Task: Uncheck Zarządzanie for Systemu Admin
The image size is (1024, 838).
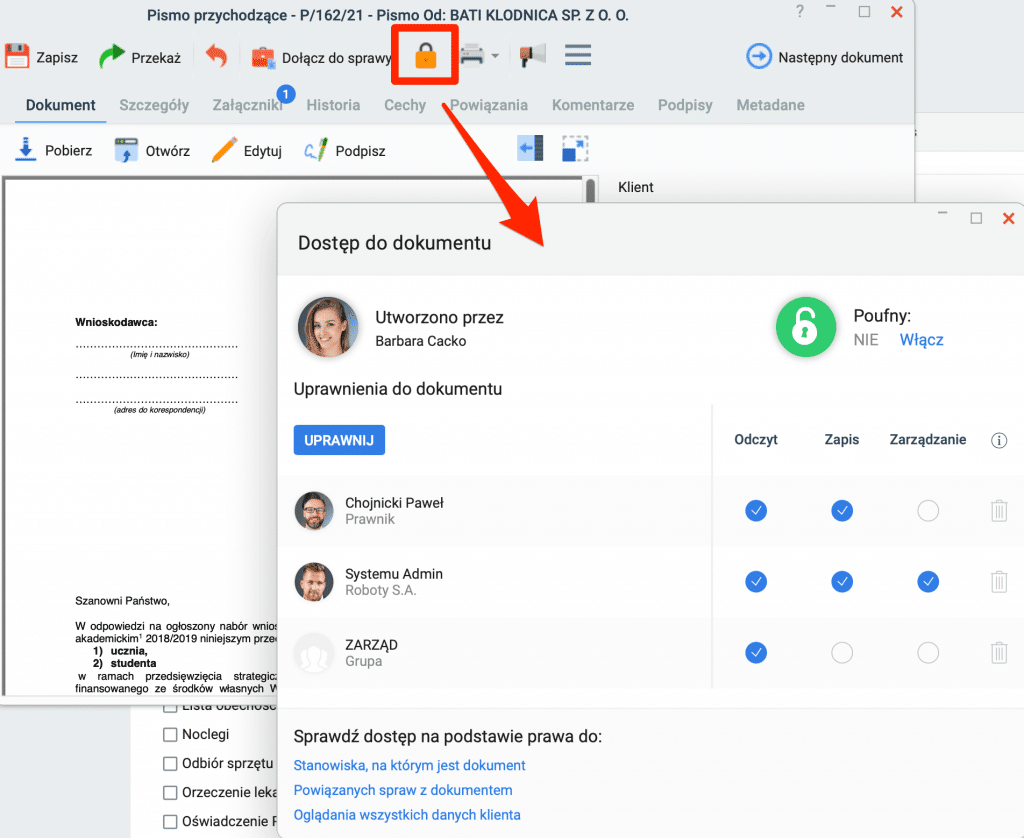Action: click(927, 581)
